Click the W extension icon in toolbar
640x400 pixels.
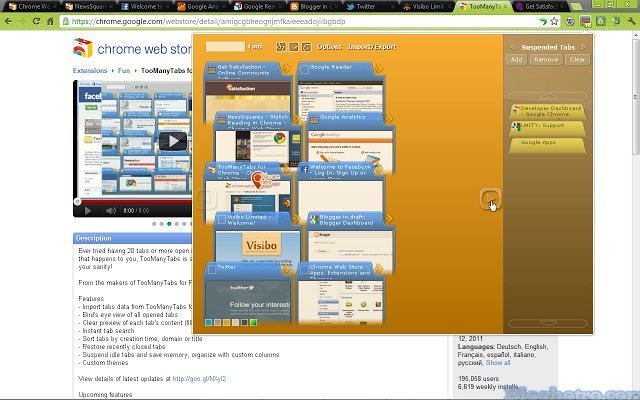[570, 21]
